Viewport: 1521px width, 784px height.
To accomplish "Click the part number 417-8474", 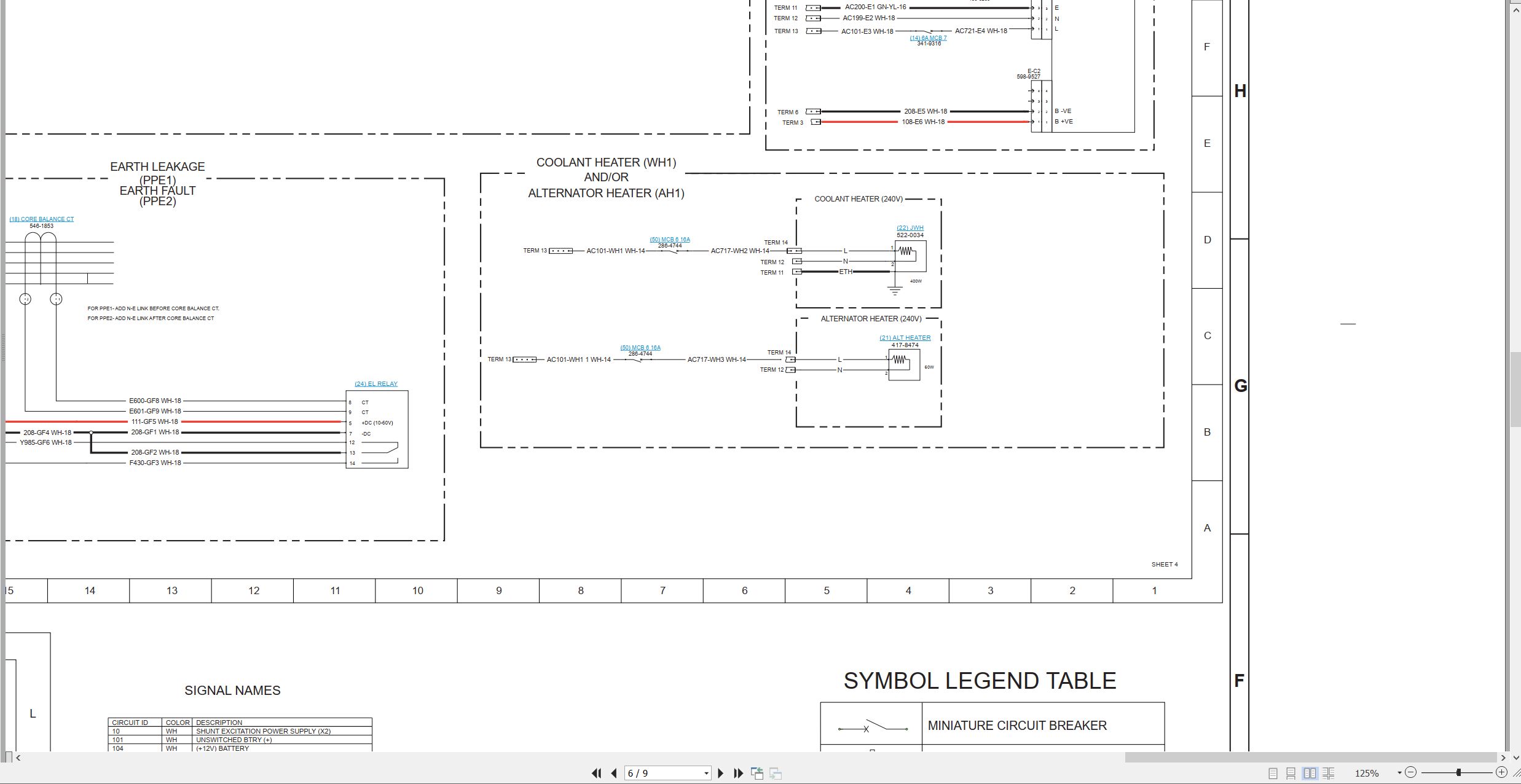I will pyautogui.click(x=905, y=345).
